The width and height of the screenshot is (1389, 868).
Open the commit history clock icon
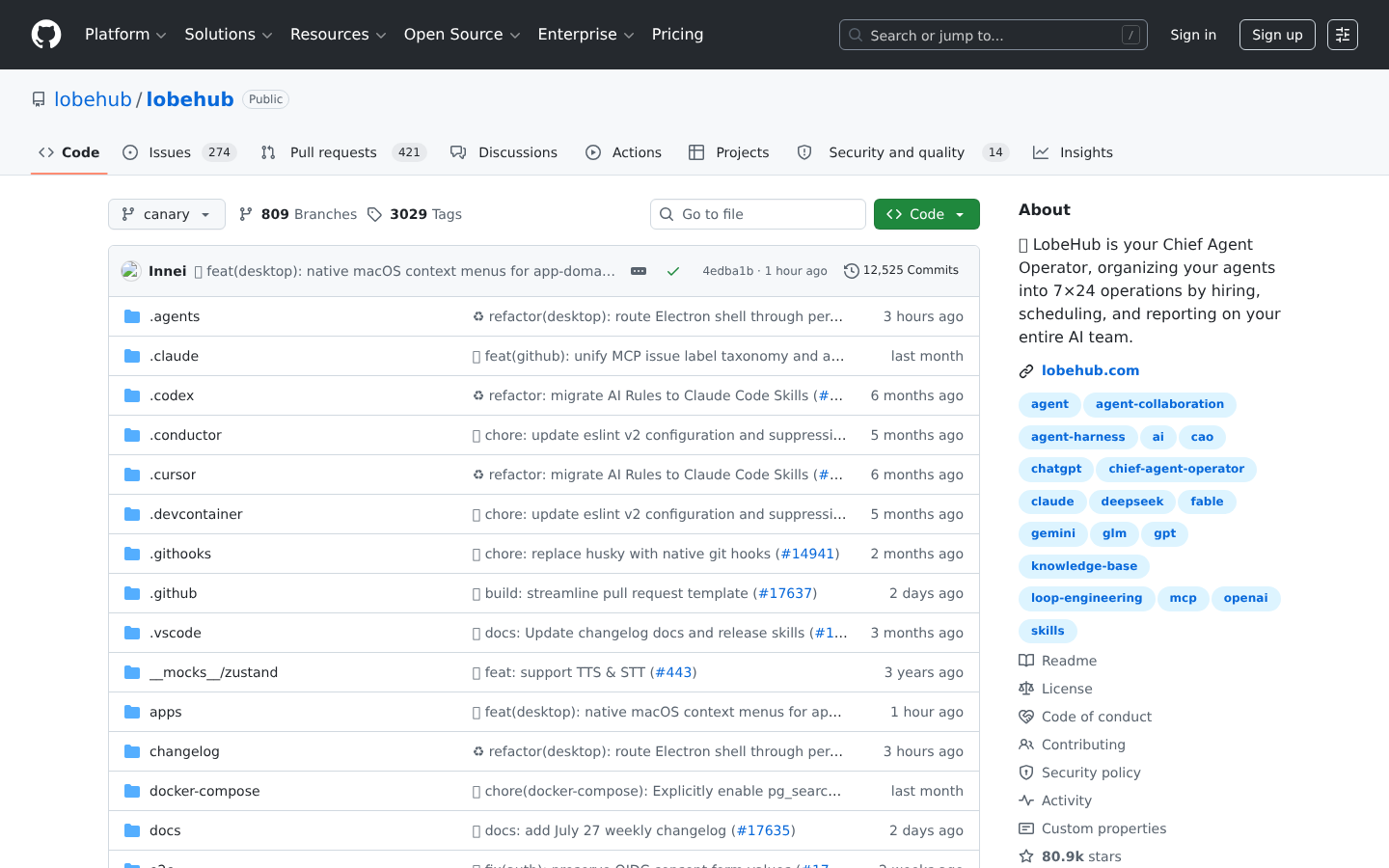coord(851,271)
